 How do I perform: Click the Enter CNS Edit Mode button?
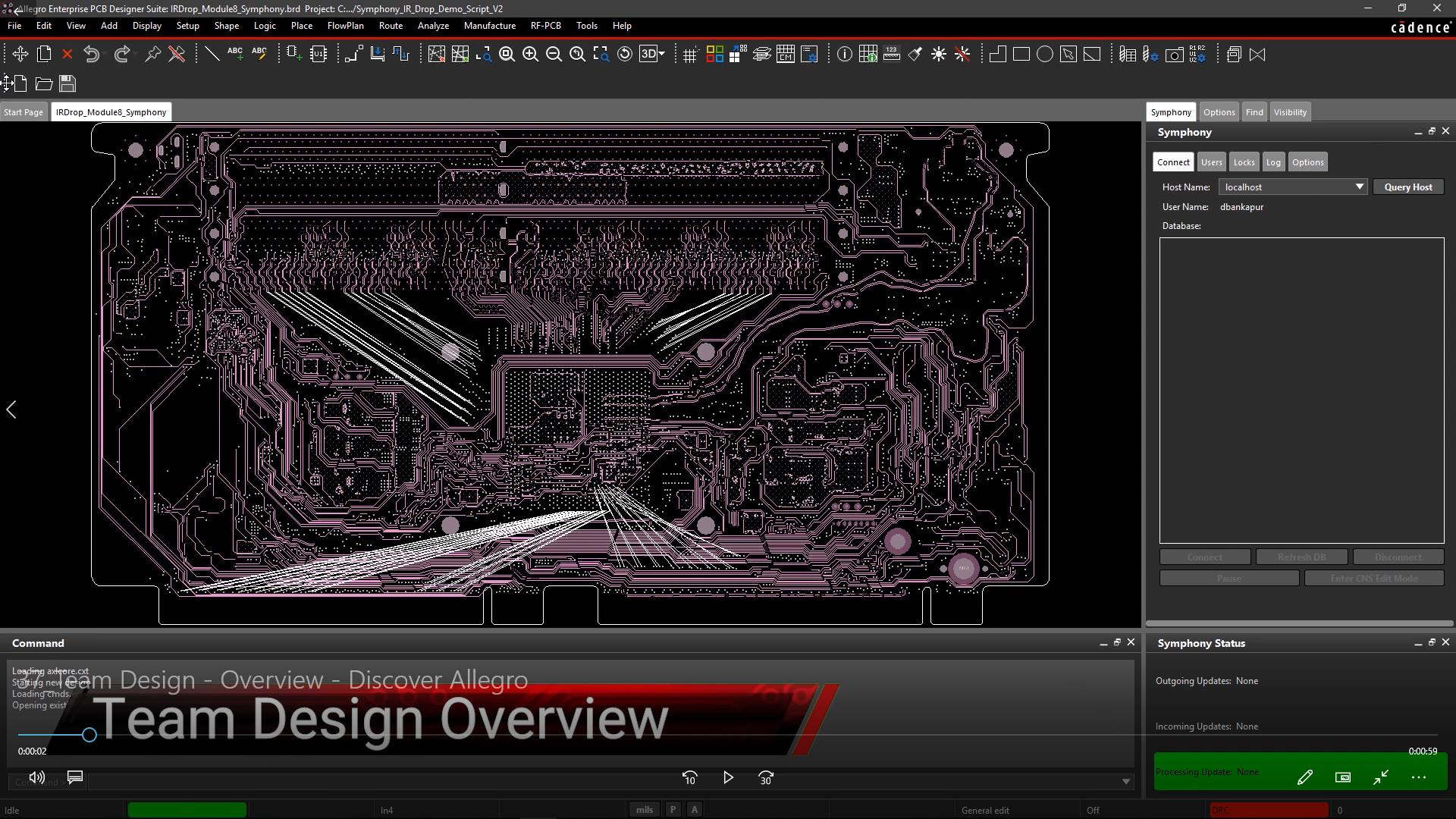(x=1374, y=579)
